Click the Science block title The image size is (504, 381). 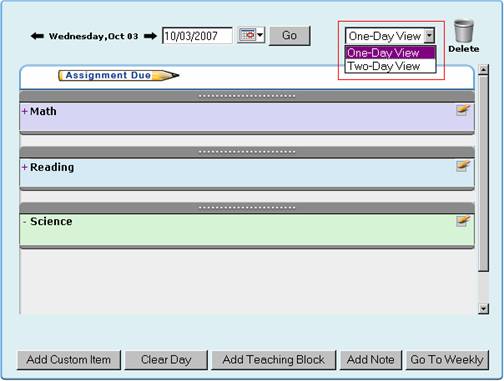51,221
